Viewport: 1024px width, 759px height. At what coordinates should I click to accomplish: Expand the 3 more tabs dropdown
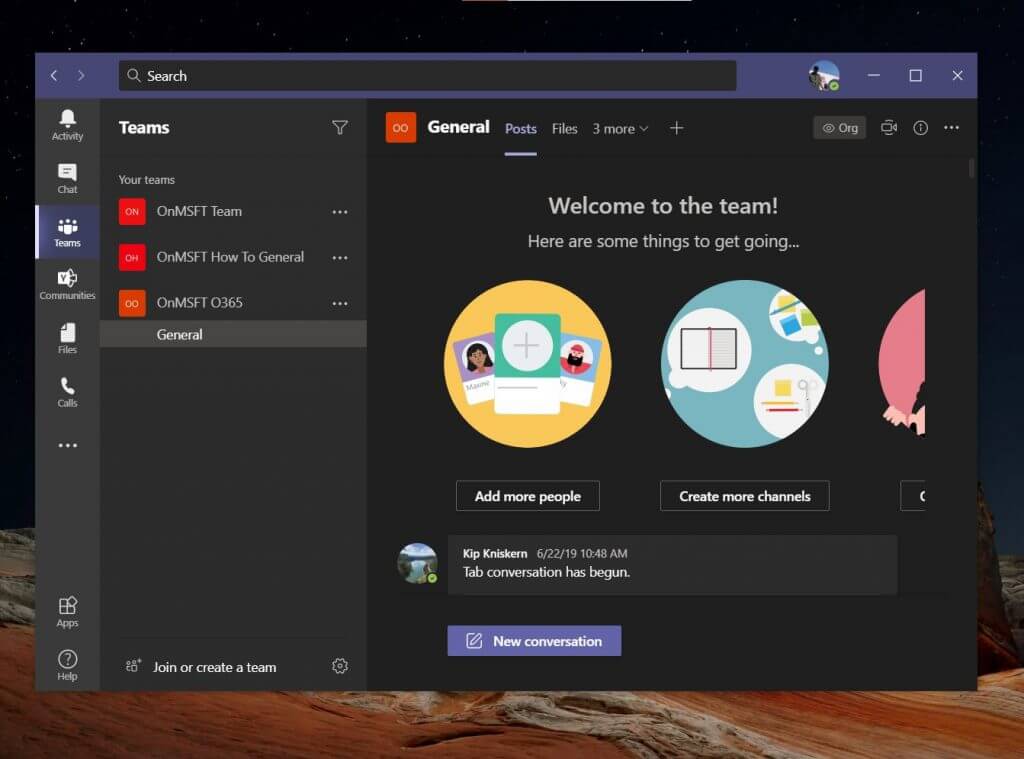[x=620, y=129]
